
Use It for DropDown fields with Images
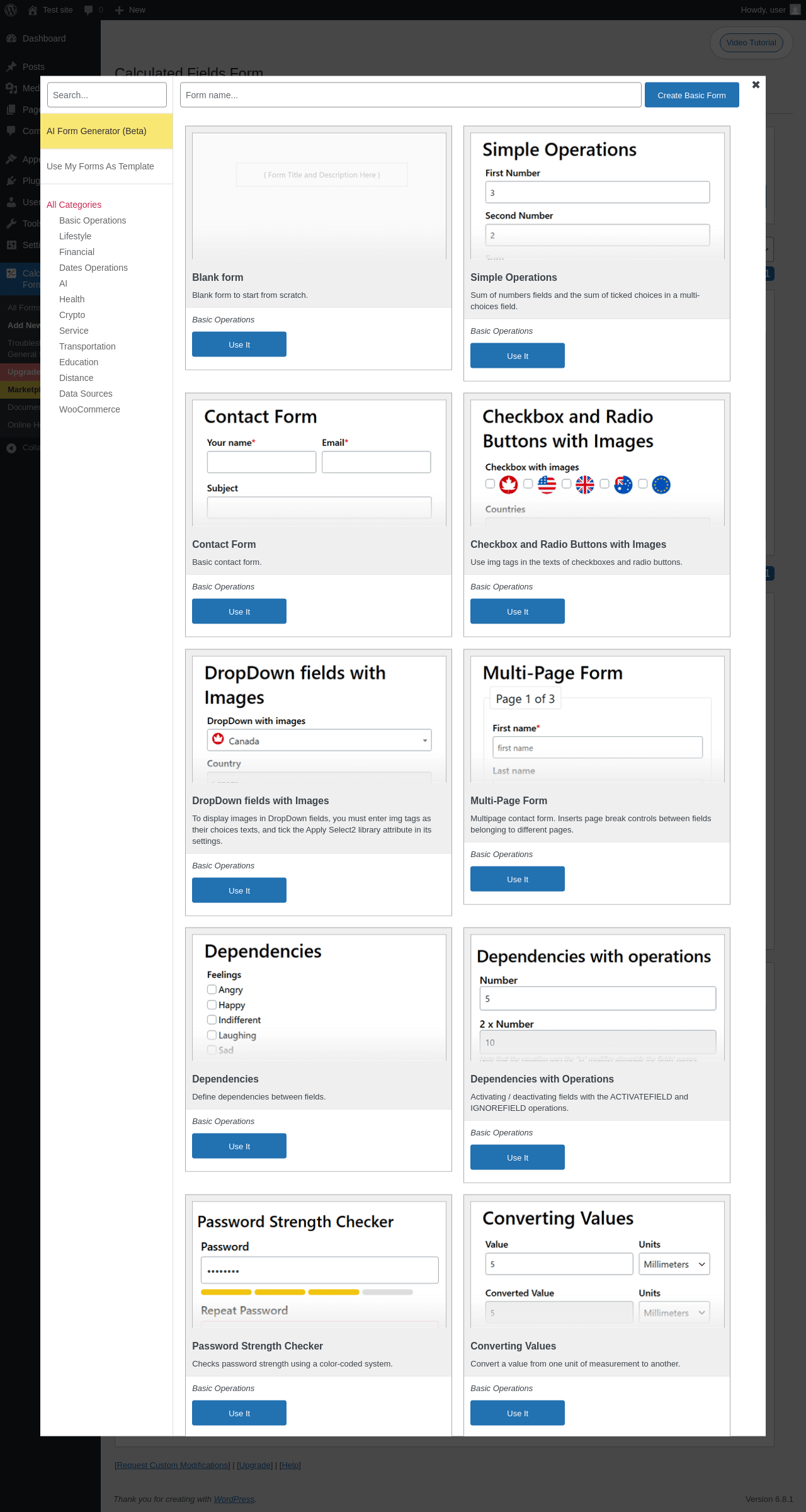tap(239, 890)
